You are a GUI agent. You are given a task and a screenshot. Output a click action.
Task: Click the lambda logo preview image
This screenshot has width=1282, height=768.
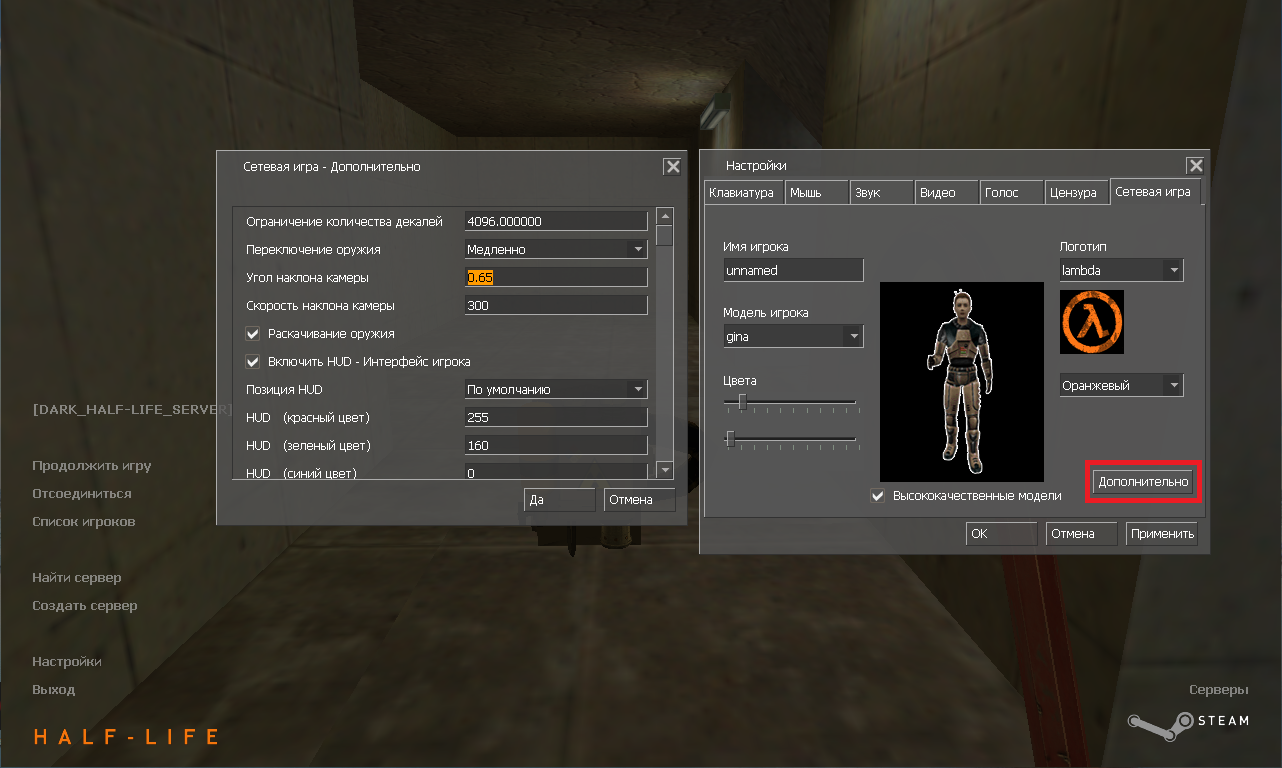(1091, 322)
